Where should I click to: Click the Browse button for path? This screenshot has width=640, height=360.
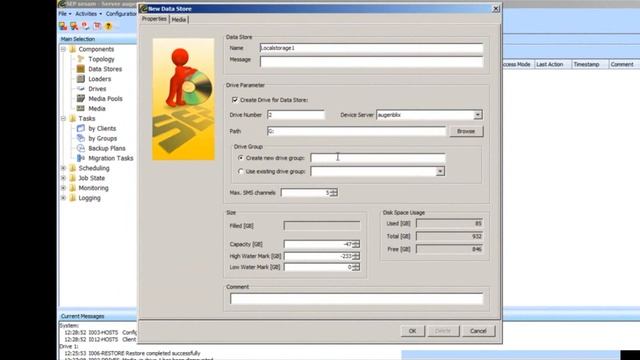(466, 131)
